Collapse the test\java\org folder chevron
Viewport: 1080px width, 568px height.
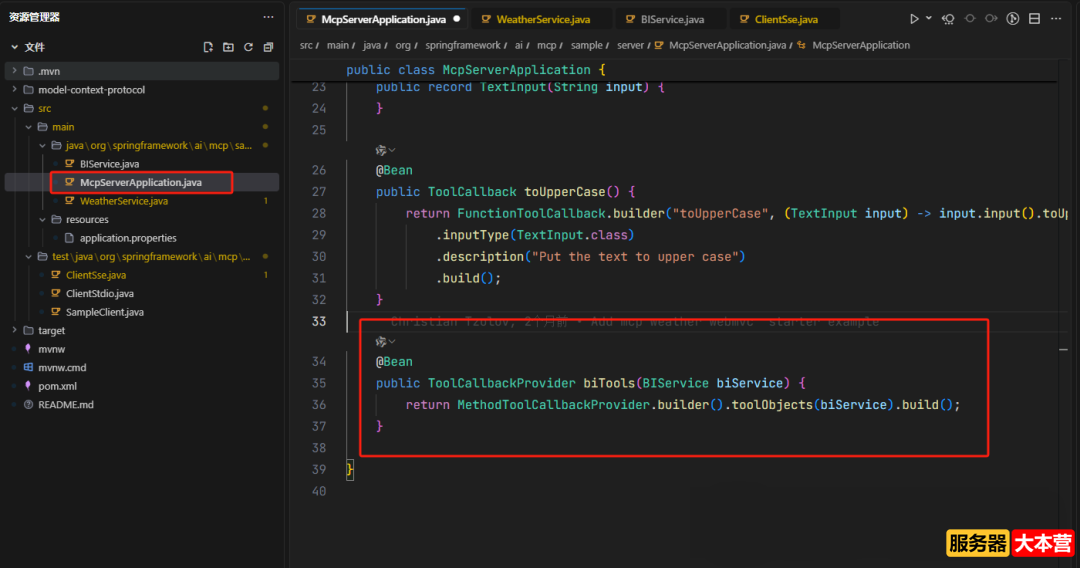[28, 257]
